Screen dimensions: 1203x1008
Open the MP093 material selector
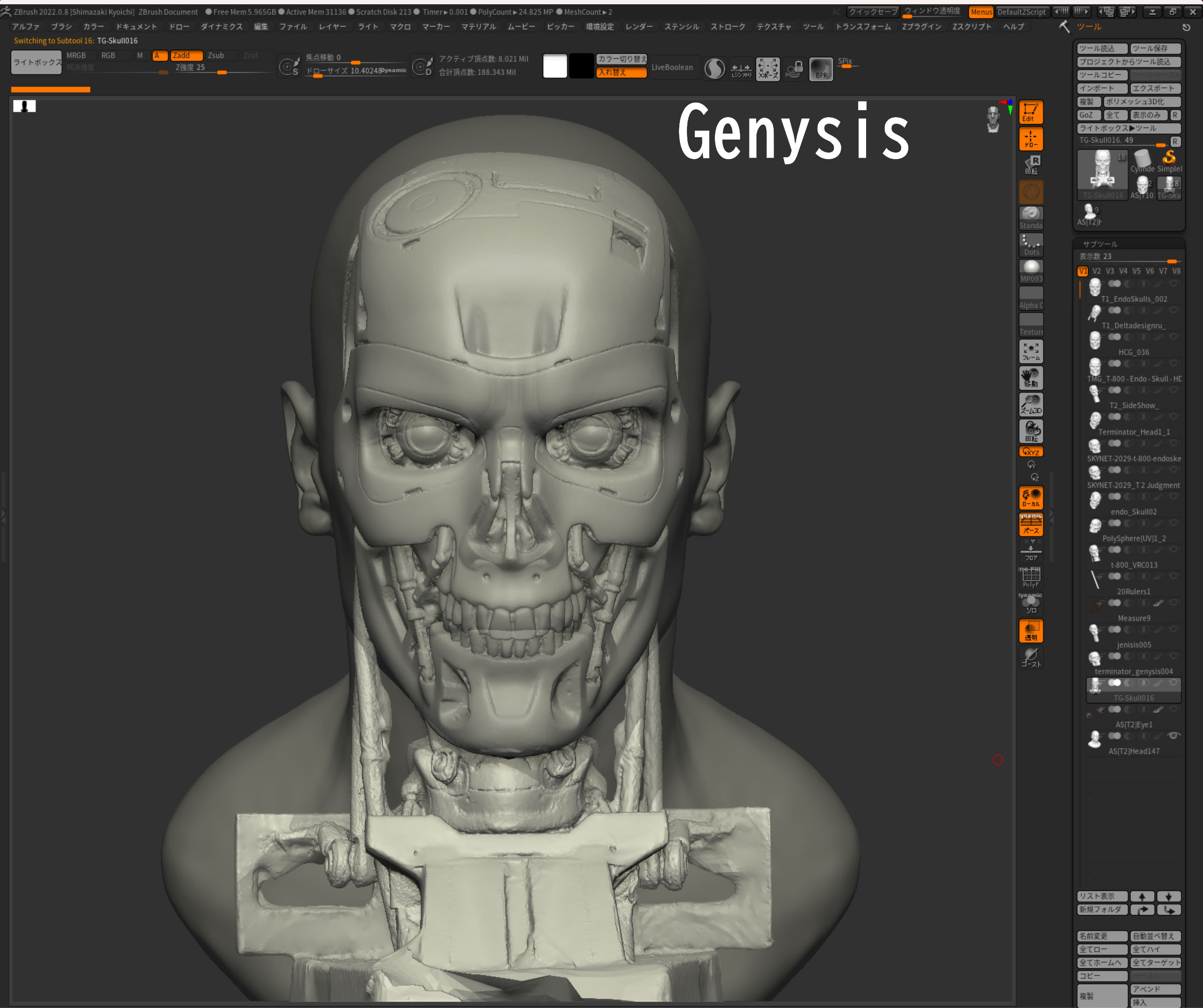tap(1030, 272)
